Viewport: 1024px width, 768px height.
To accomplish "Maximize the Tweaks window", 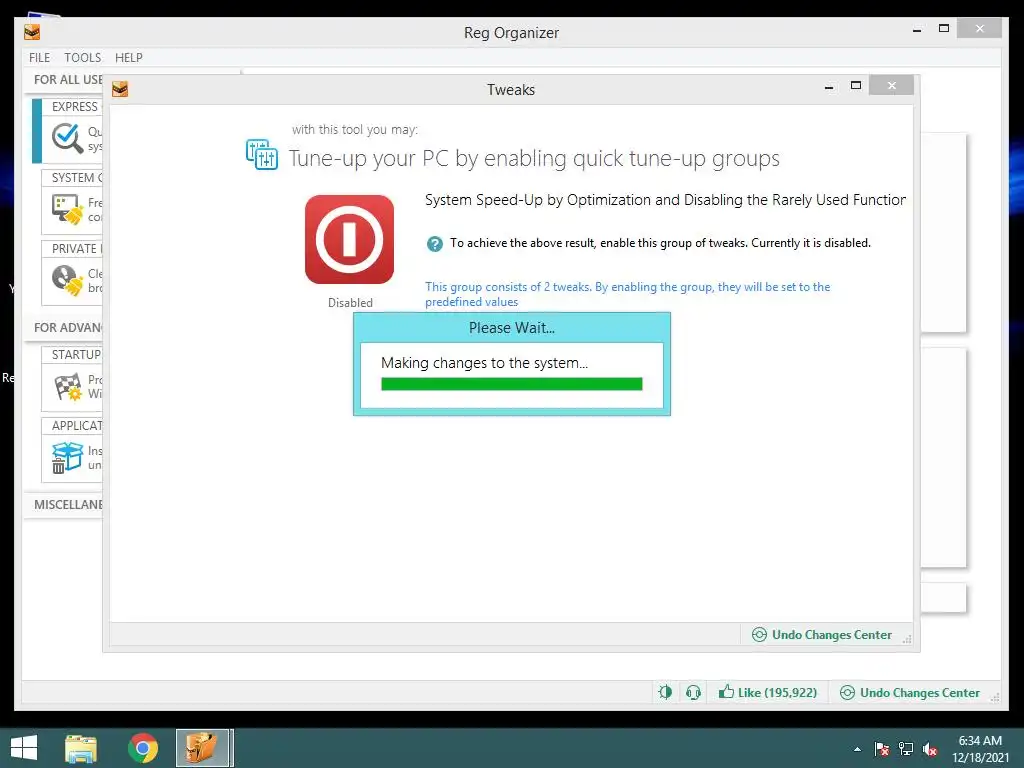I will coord(856,86).
